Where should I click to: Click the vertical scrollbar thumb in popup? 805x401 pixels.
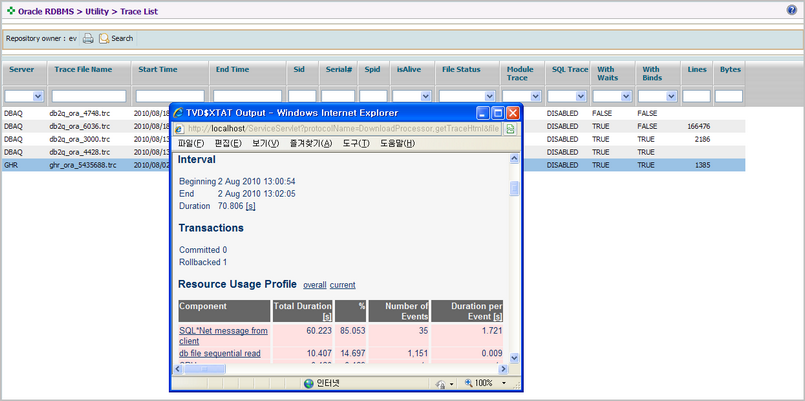coord(514,189)
